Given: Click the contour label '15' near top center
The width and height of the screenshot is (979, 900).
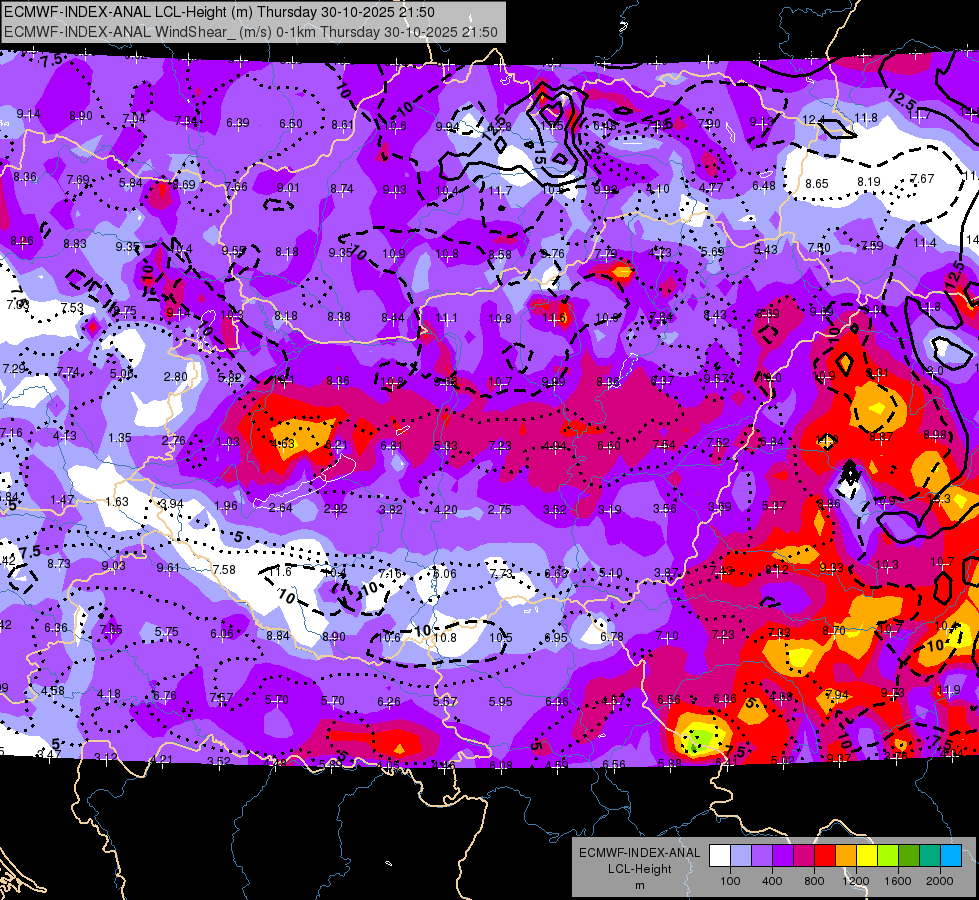Looking at the screenshot, I should click(540, 156).
